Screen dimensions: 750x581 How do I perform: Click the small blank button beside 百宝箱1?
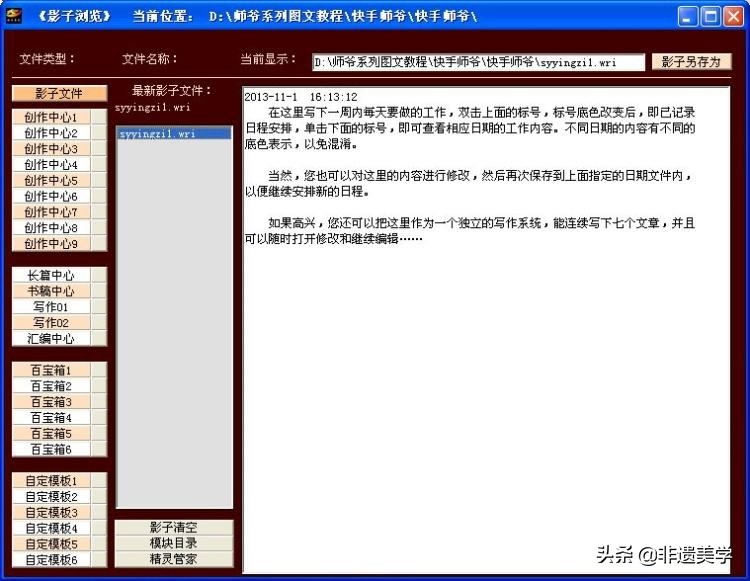pyautogui.click(x=99, y=370)
